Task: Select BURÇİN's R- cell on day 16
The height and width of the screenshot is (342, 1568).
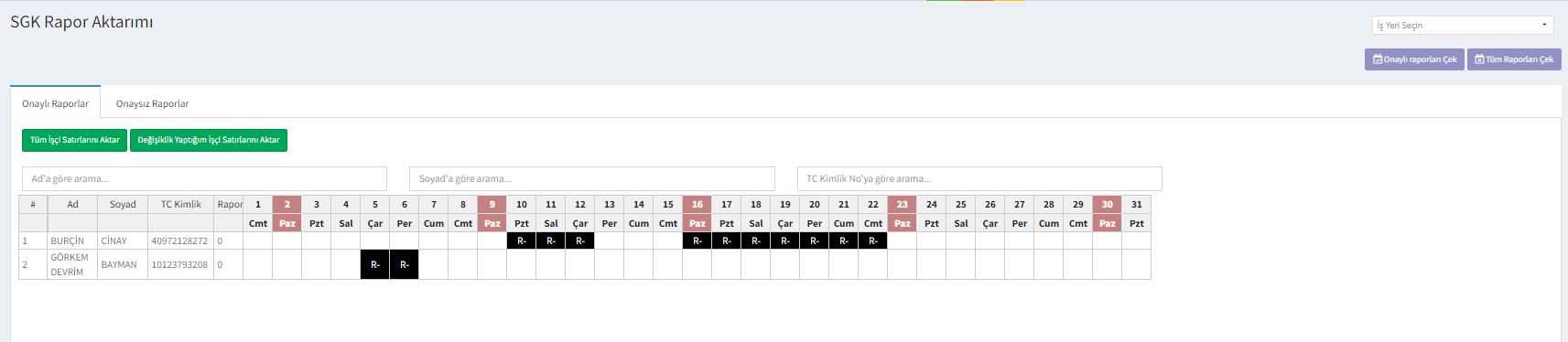Action: pyautogui.click(x=697, y=240)
